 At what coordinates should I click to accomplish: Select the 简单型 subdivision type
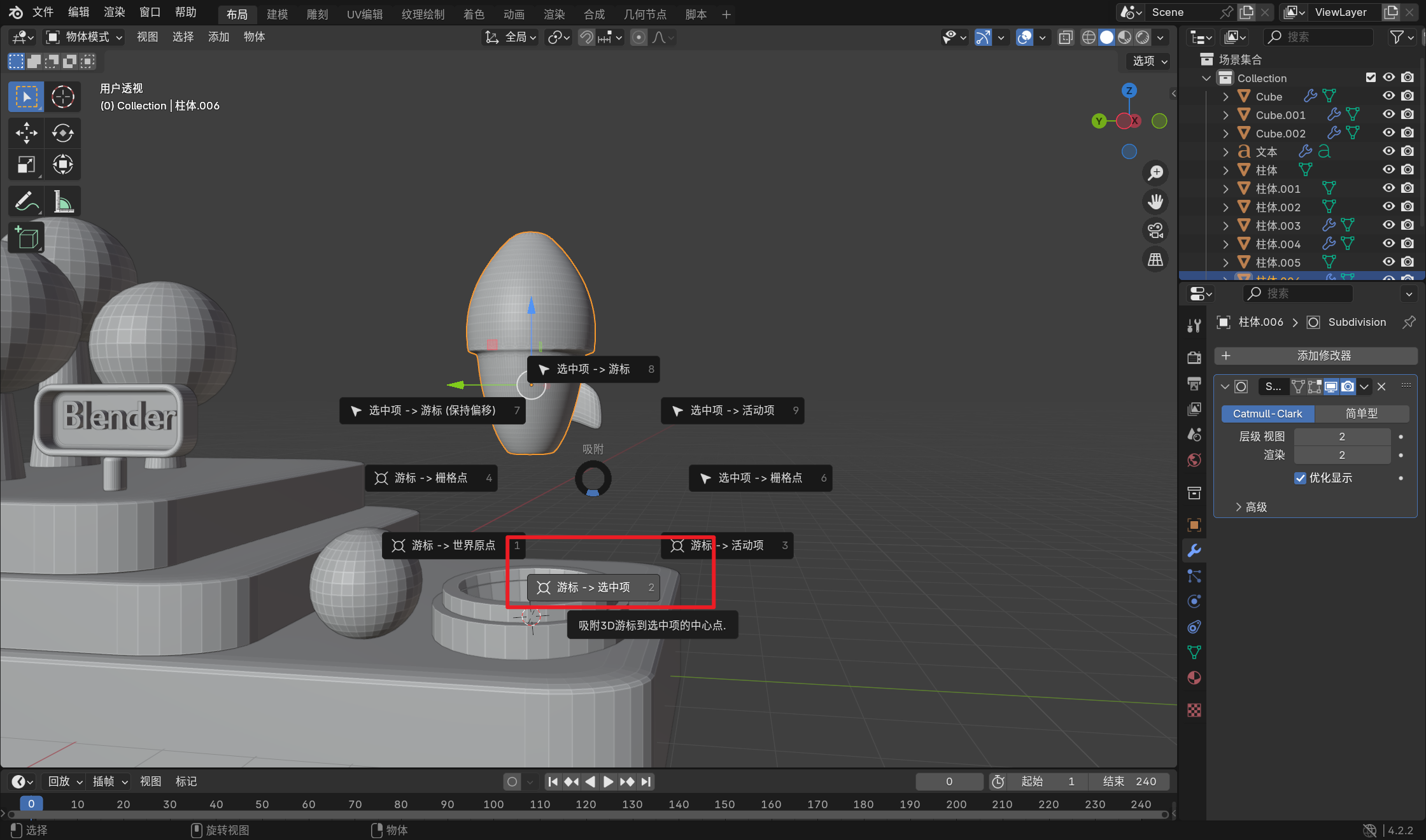[1361, 414]
